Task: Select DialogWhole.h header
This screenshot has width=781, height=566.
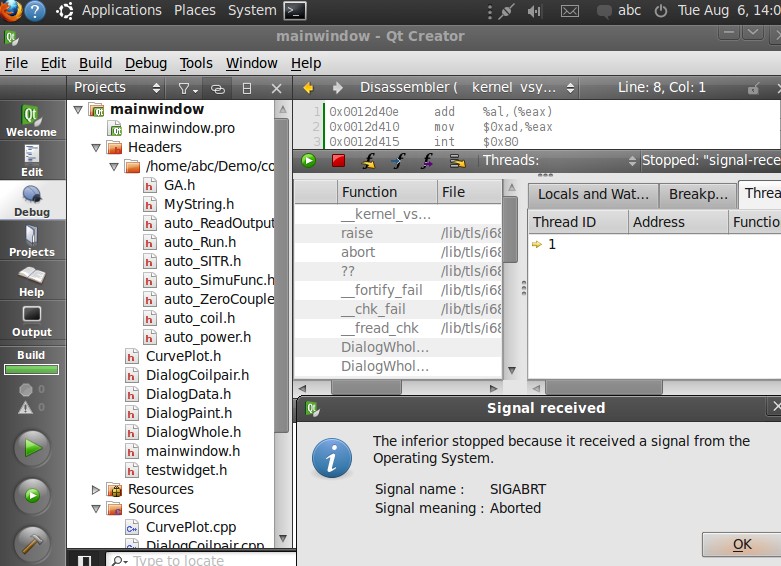Action: (x=193, y=432)
